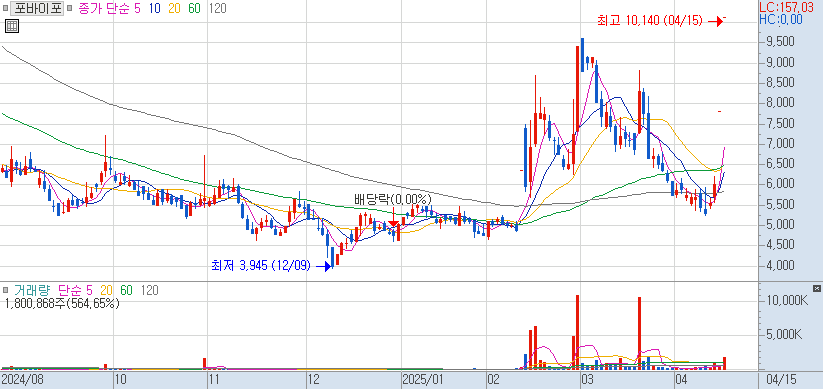Select the 종가 단순 moving average label

pyautogui.click(x=104, y=8)
